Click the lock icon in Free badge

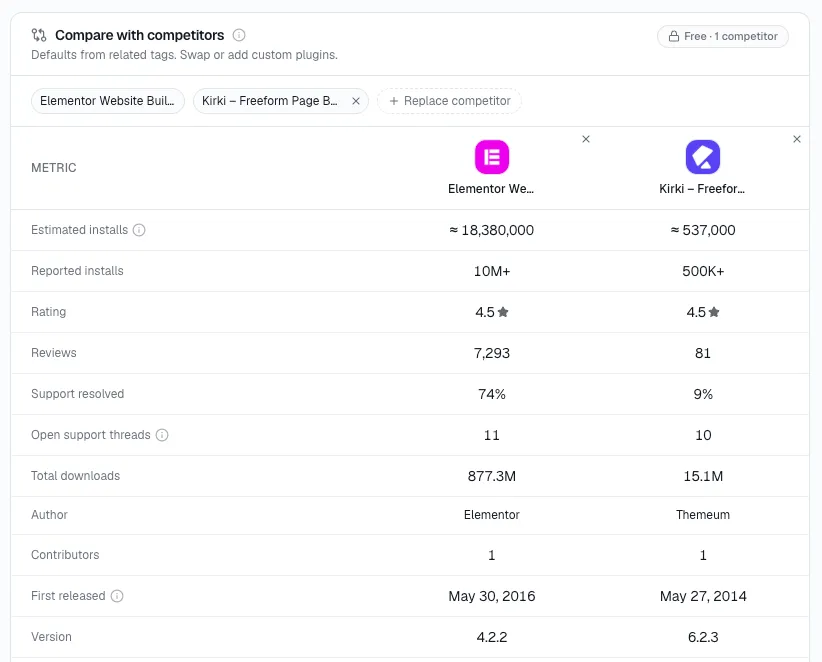[x=674, y=36]
